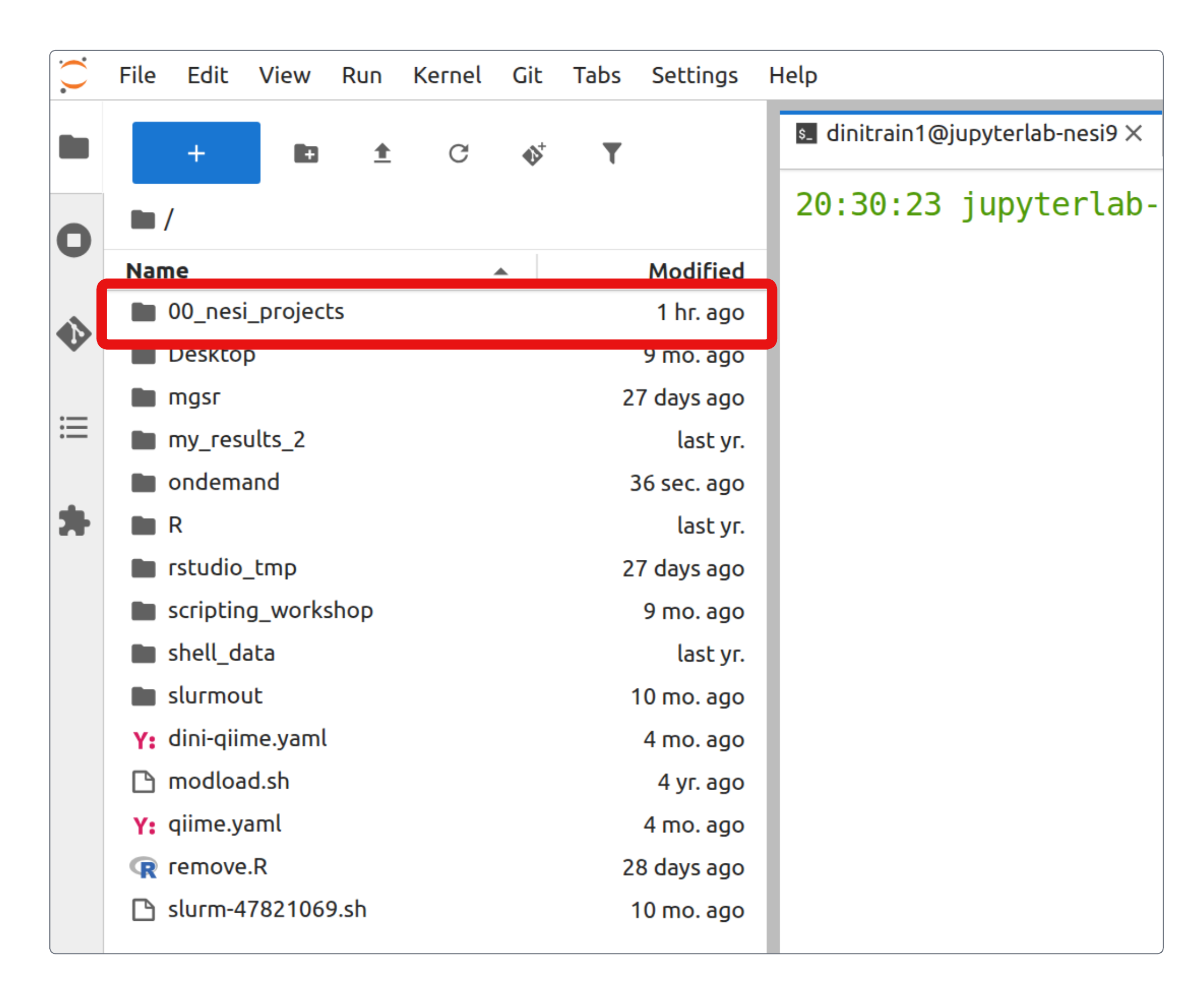Viewport: 1204px width, 988px height.
Task: Click the Upload Files icon
Action: 383,152
